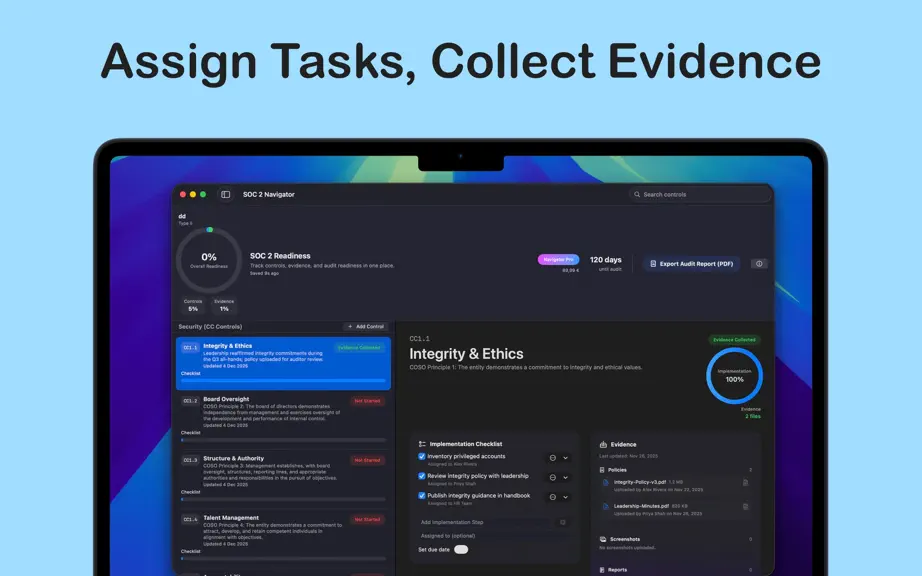
Task: Select the CC1.2 Board Oversight control
Action: tap(283, 418)
